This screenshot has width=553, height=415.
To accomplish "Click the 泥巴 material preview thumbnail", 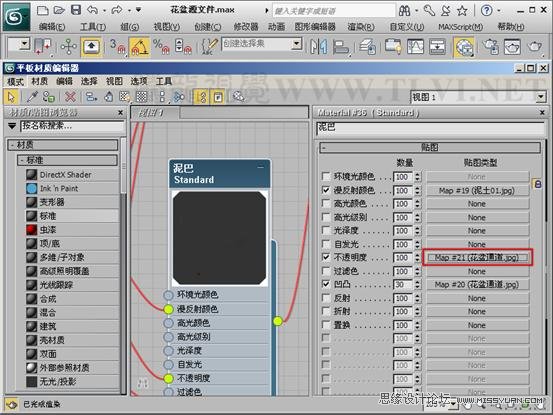I will tap(219, 238).
